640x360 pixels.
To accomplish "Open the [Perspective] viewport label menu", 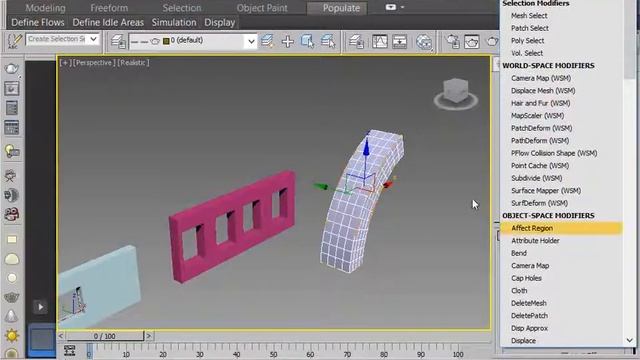I will [x=93, y=63].
